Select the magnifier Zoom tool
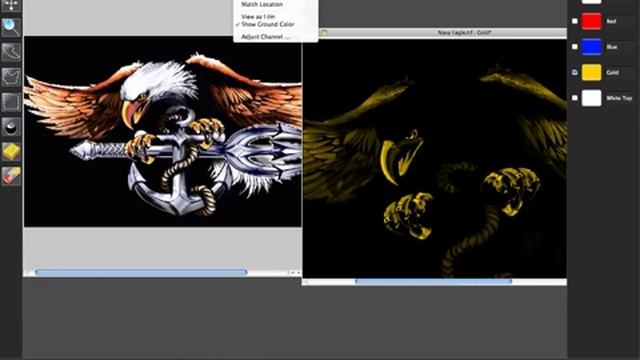This screenshot has width=640, height=360. click(x=11, y=28)
